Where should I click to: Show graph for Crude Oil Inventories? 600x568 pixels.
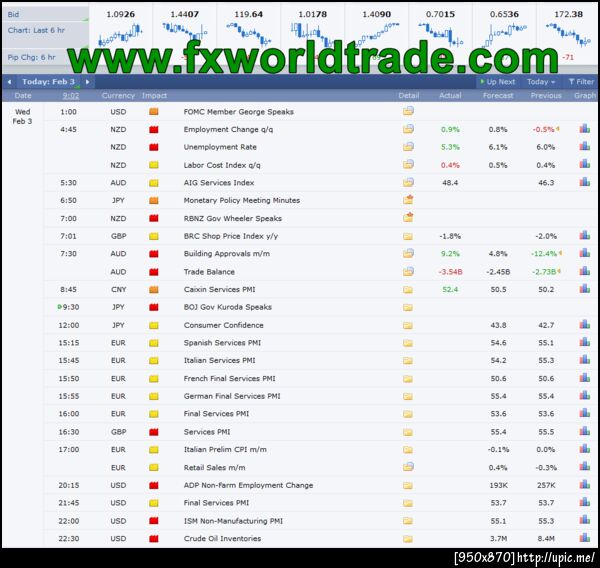(x=585, y=538)
